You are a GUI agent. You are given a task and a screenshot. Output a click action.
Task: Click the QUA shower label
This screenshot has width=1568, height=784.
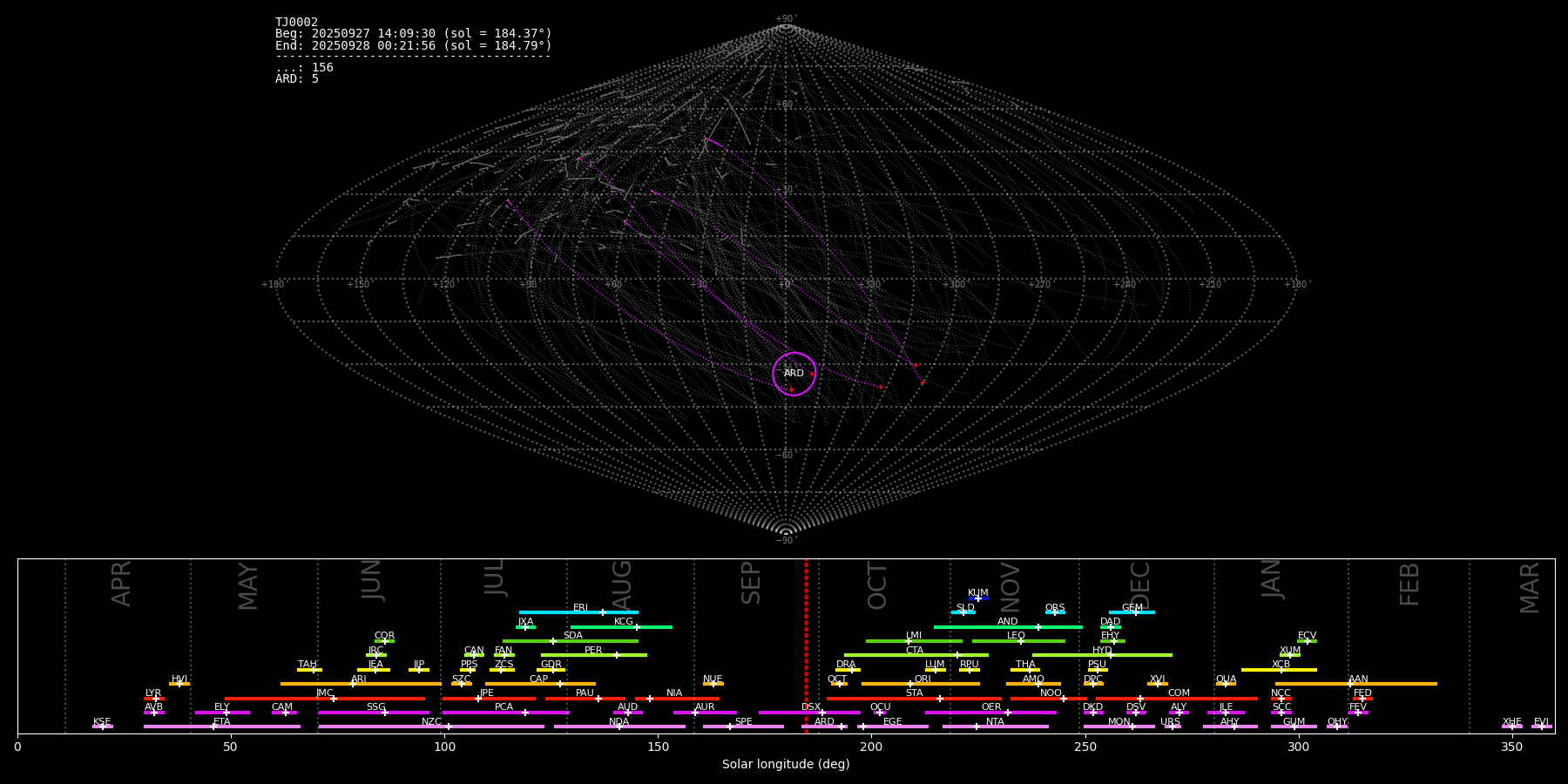point(1227,679)
